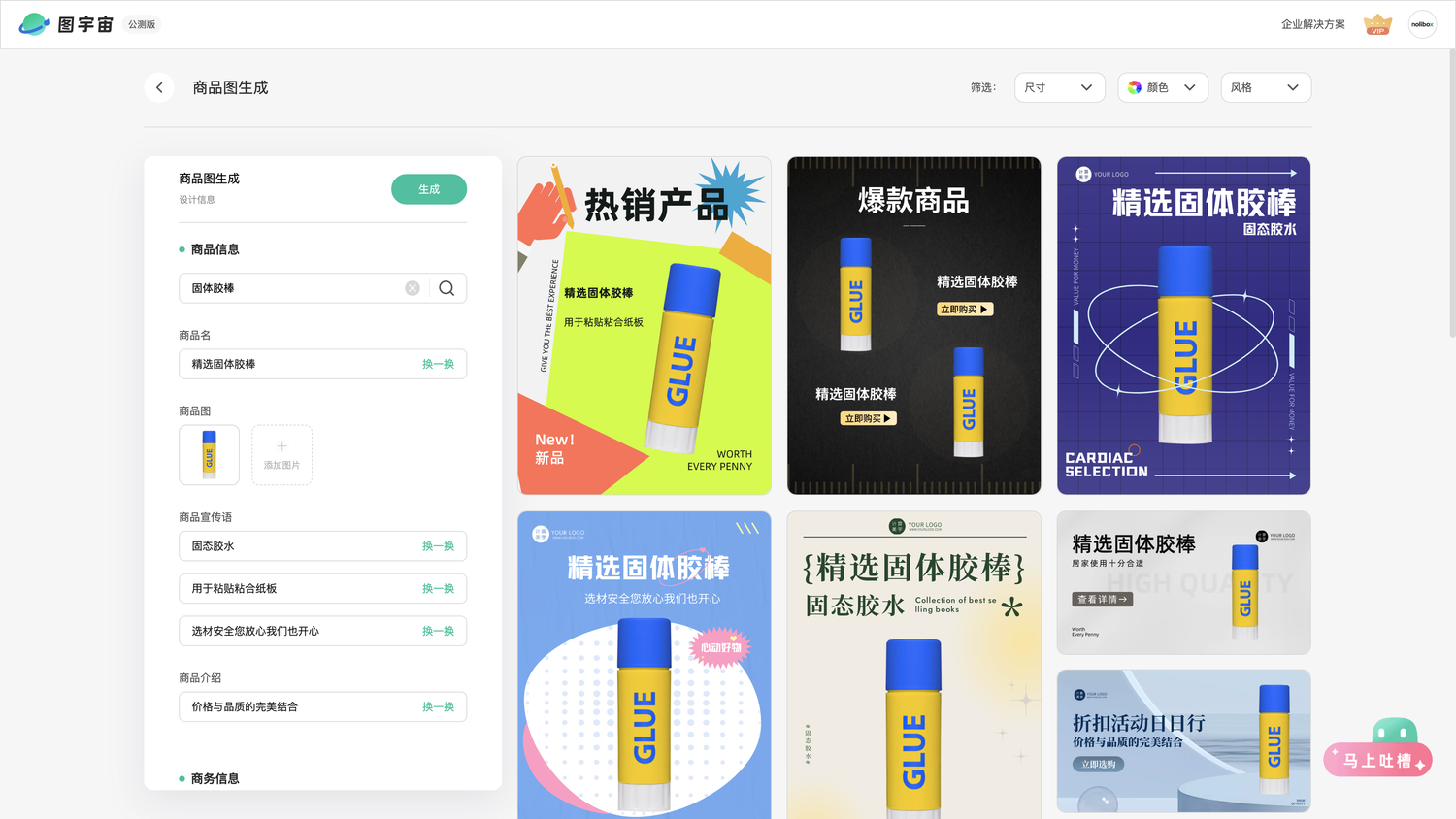
Task: Open the 折扣活动日日行 banner template
Action: point(1183,741)
